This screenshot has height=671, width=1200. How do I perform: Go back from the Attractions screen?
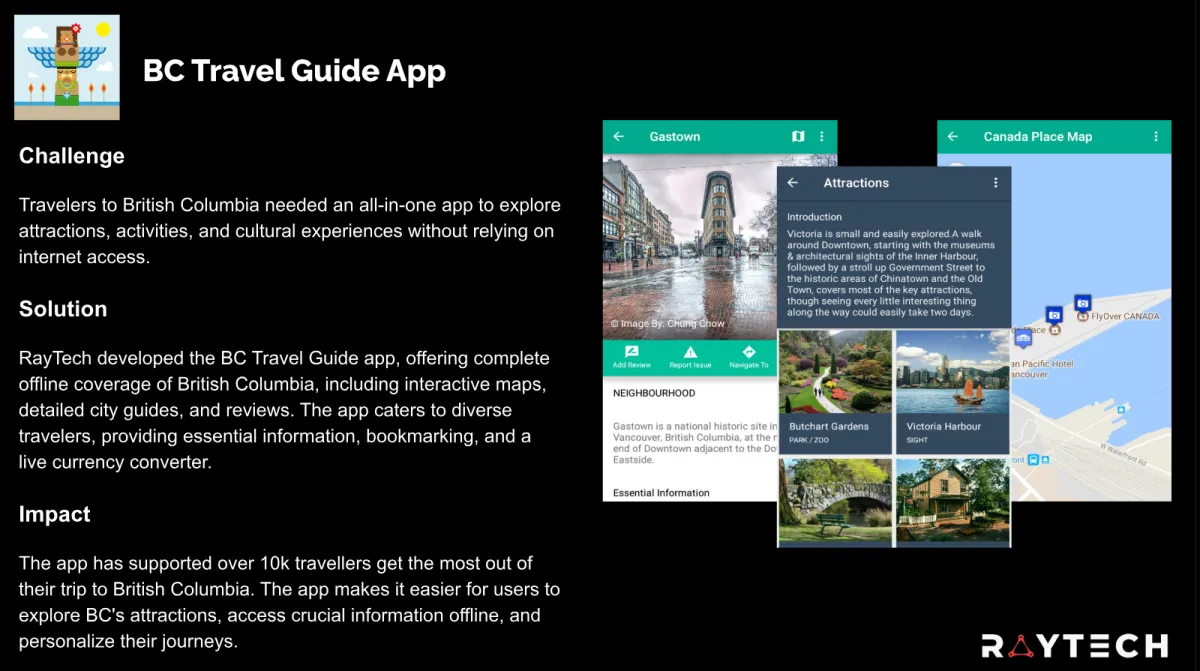pos(793,183)
